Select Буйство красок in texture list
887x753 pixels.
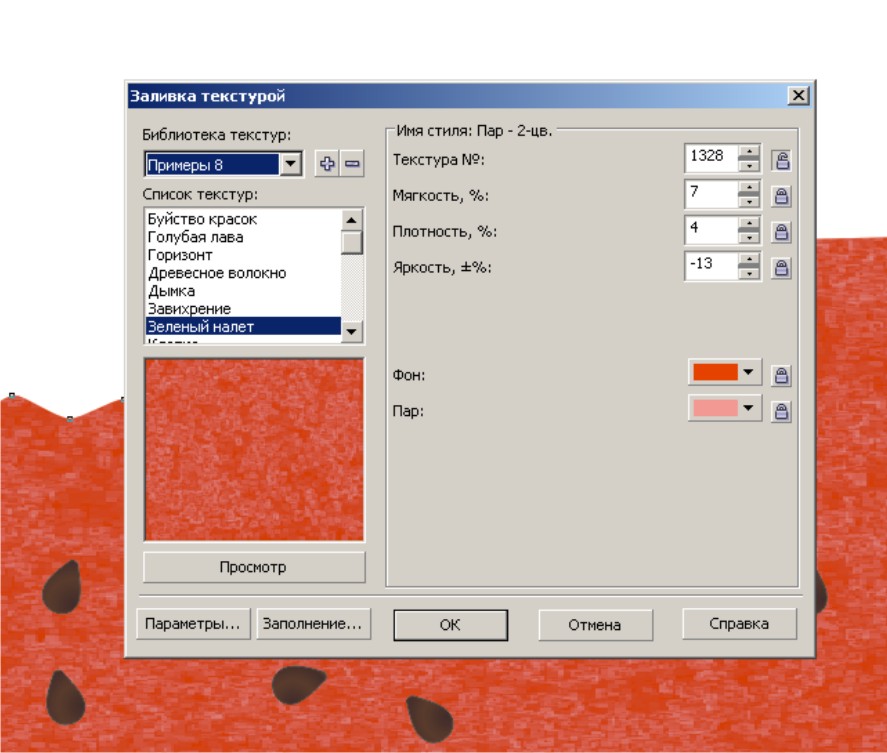click(x=202, y=219)
